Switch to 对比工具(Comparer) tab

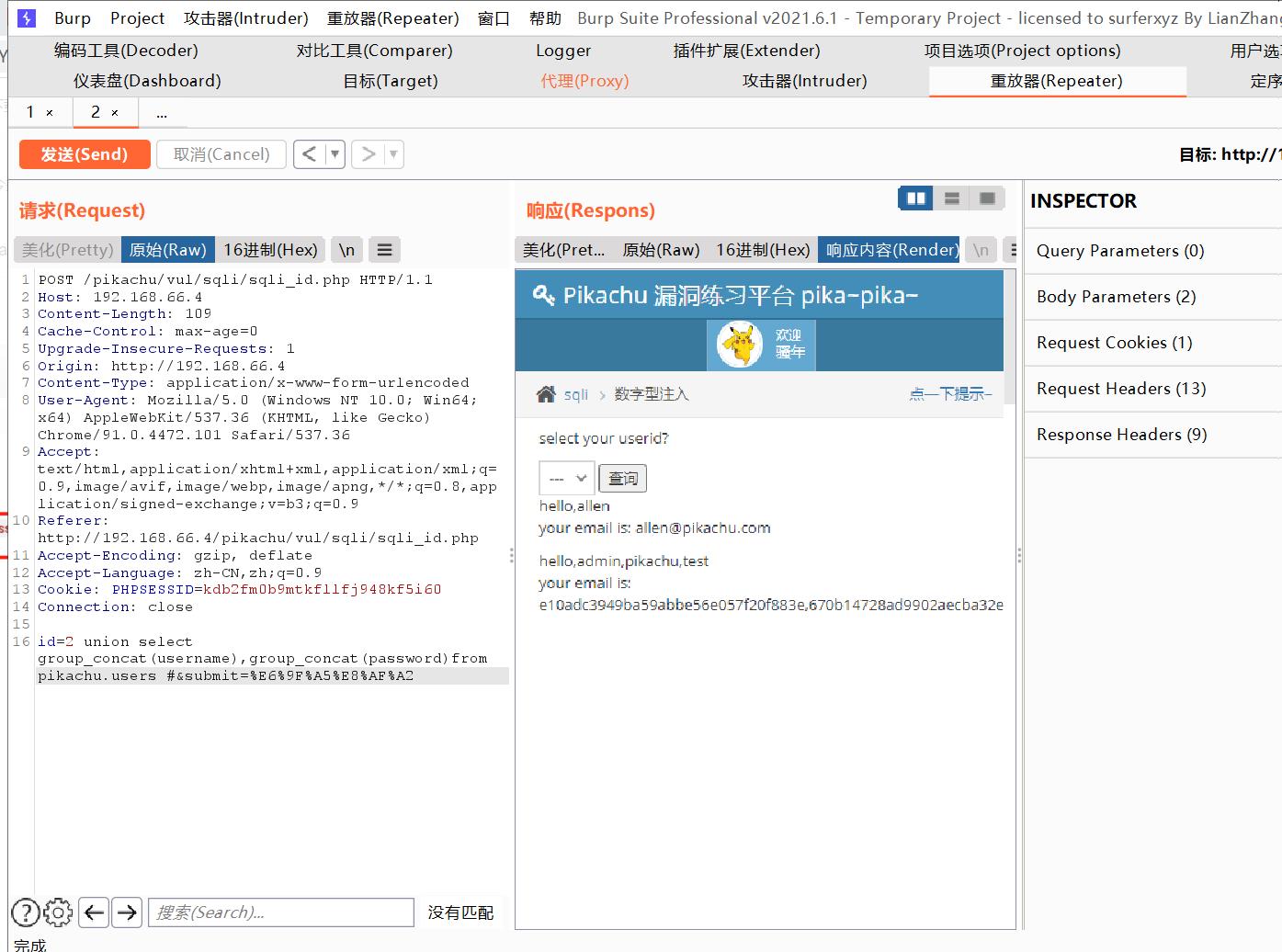point(375,51)
